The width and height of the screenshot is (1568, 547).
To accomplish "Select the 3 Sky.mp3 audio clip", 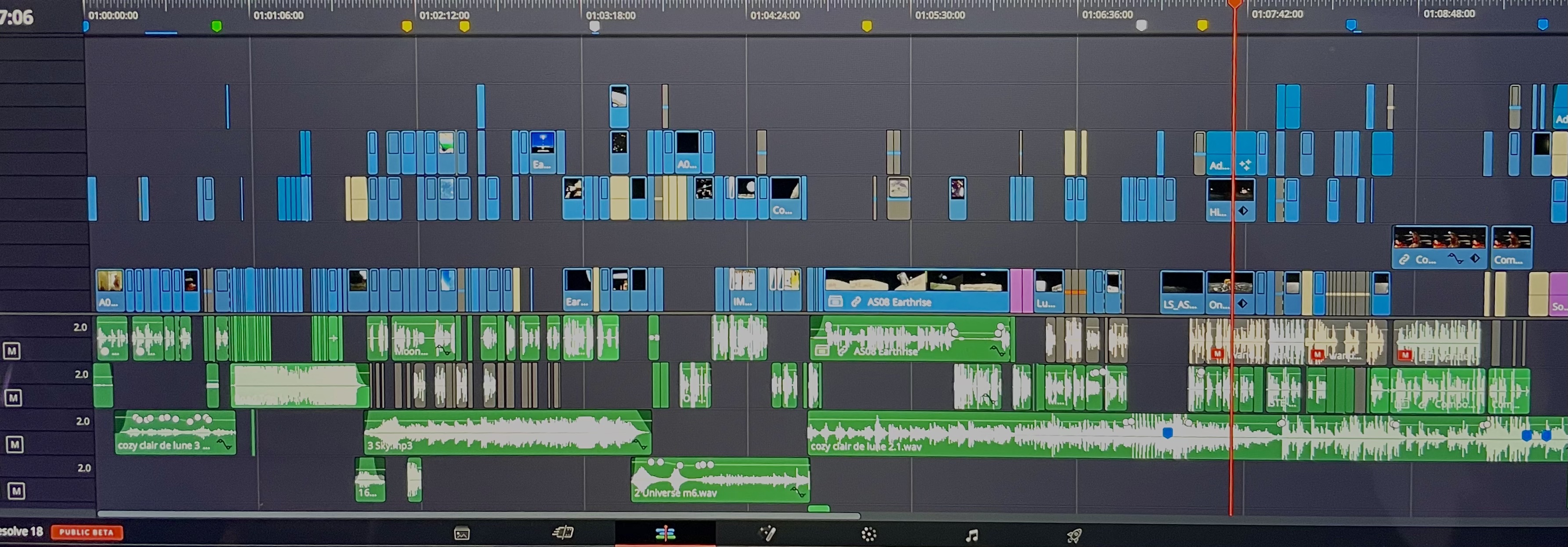I will point(507,432).
